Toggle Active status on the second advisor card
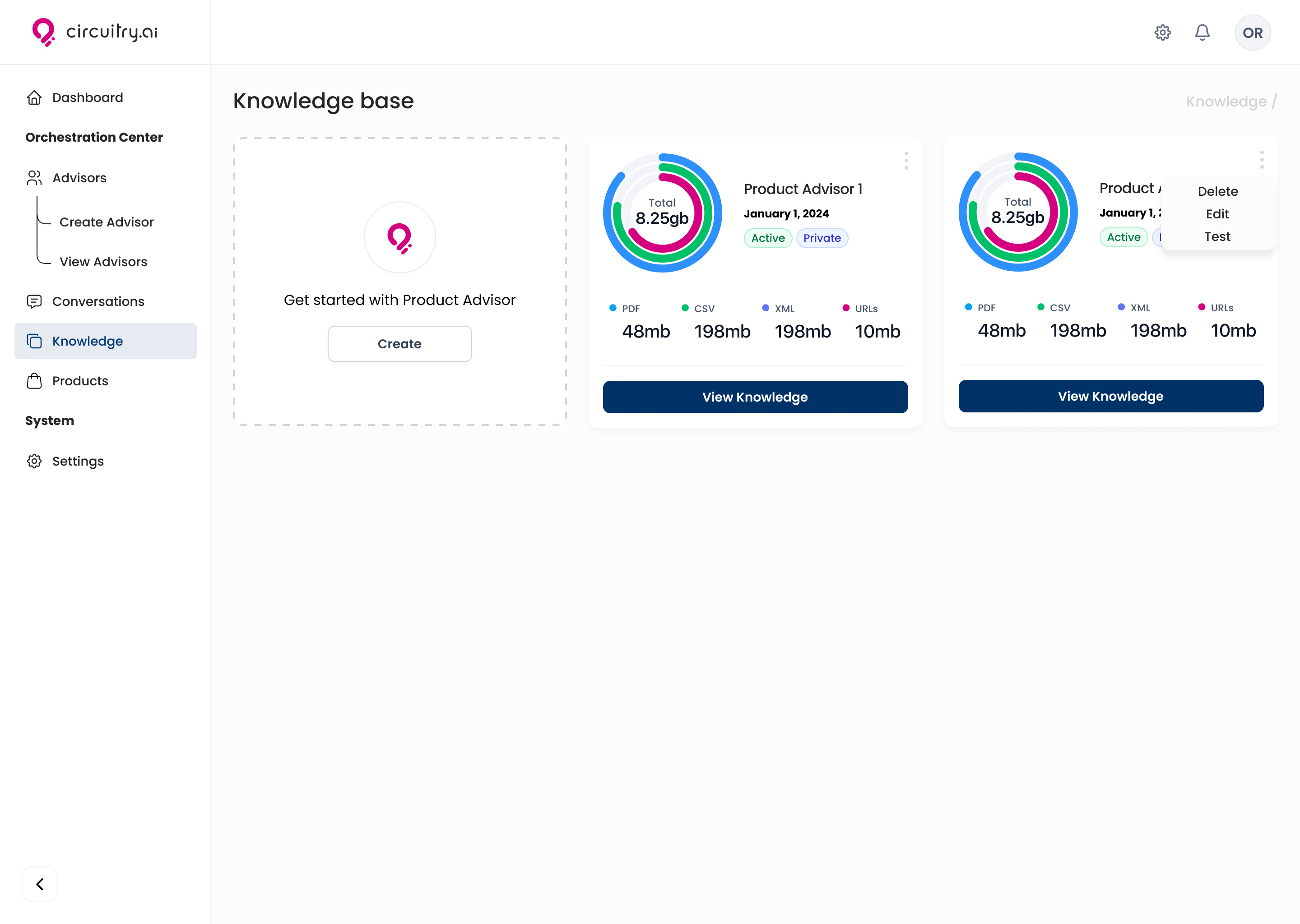The image size is (1300, 924). point(1123,237)
